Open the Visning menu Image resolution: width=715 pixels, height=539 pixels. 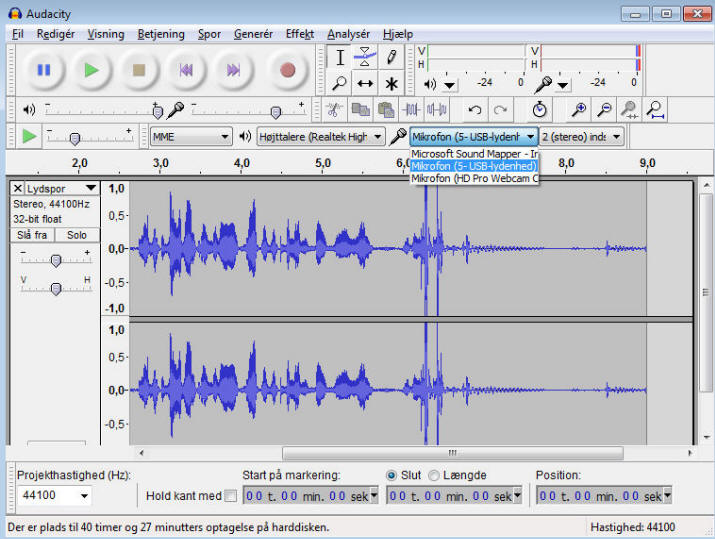click(x=106, y=34)
